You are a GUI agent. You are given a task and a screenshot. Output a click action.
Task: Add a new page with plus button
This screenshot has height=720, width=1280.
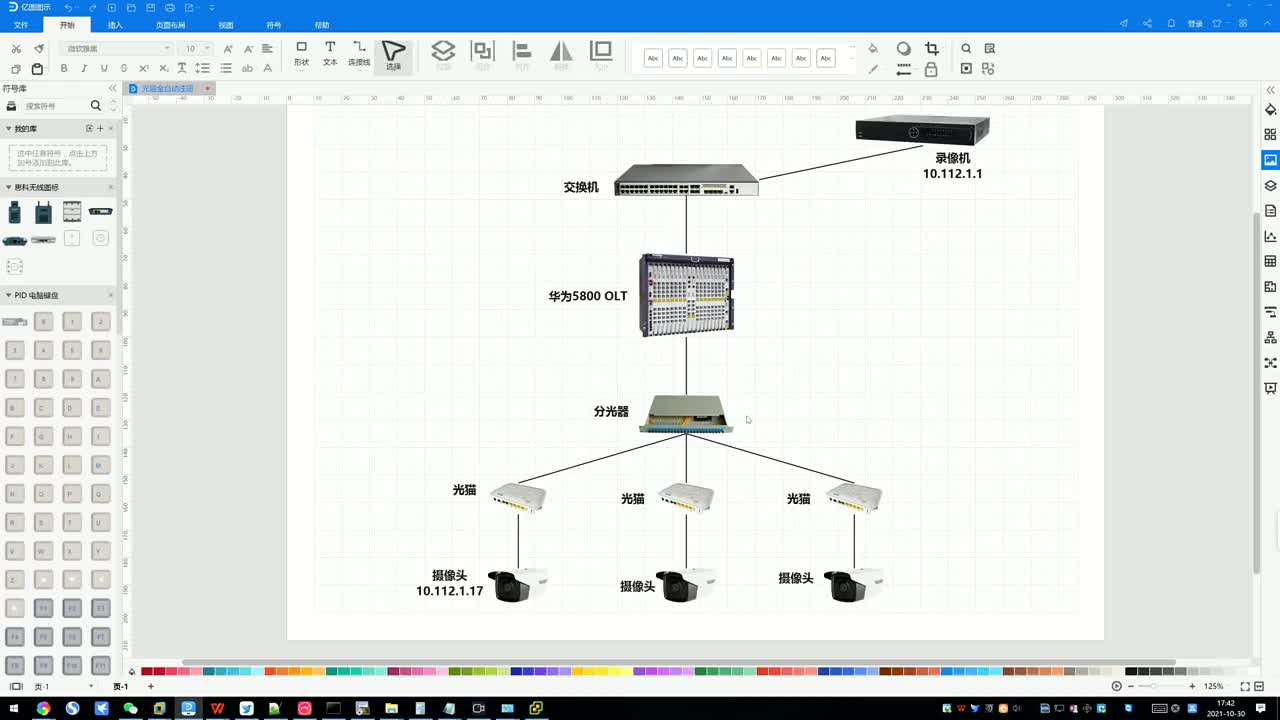point(151,686)
